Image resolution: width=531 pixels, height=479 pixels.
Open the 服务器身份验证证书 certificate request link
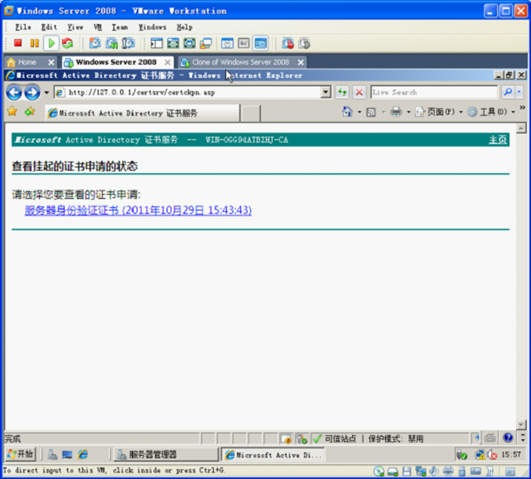(x=138, y=210)
